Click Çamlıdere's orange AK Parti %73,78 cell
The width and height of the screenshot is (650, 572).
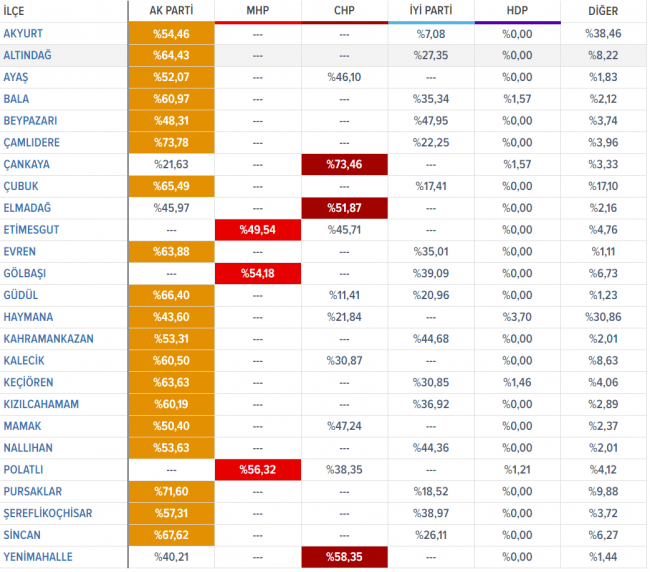point(172,143)
